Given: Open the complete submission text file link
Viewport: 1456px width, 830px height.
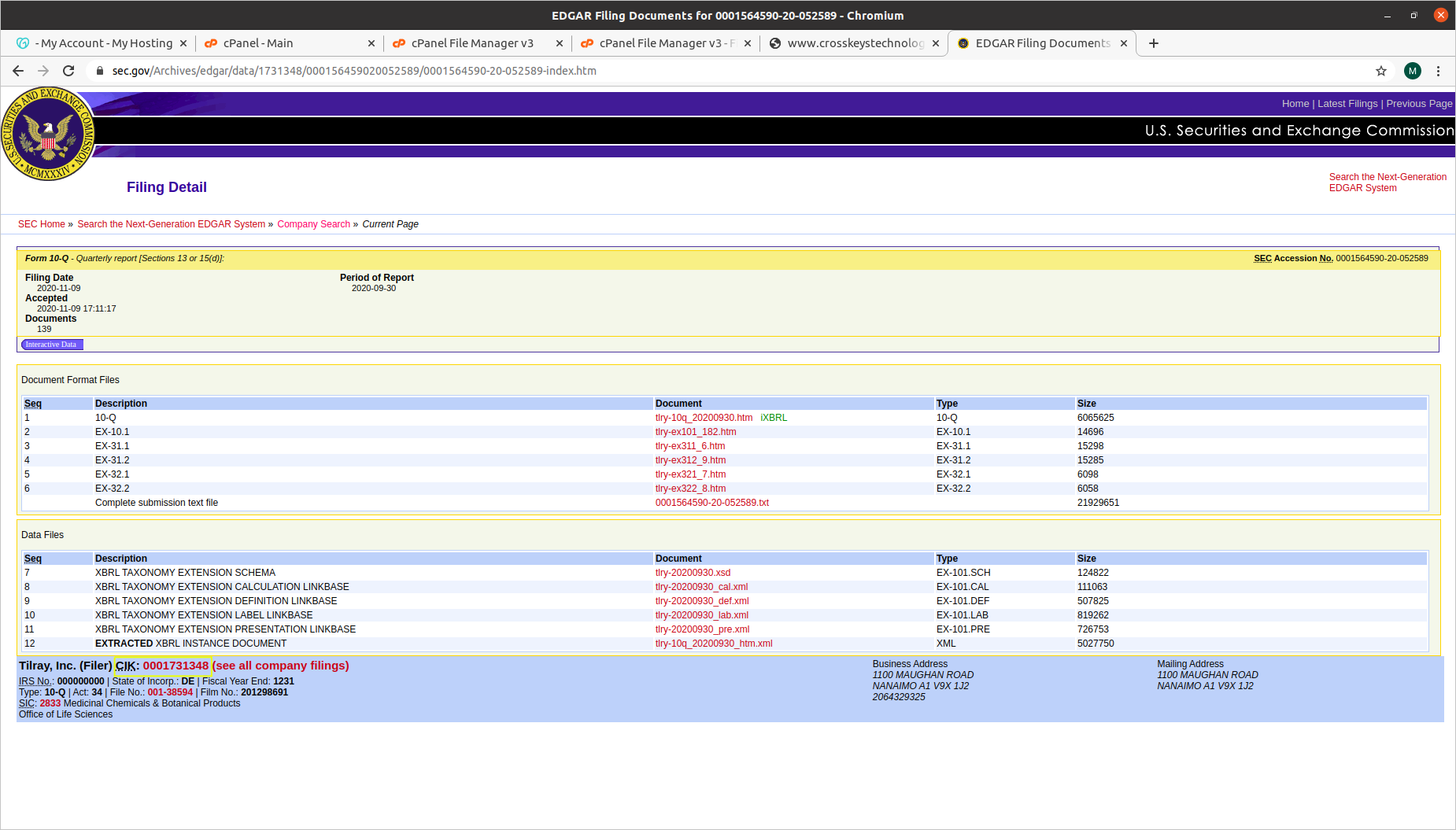Looking at the screenshot, I should pyautogui.click(x=711, y=503).
